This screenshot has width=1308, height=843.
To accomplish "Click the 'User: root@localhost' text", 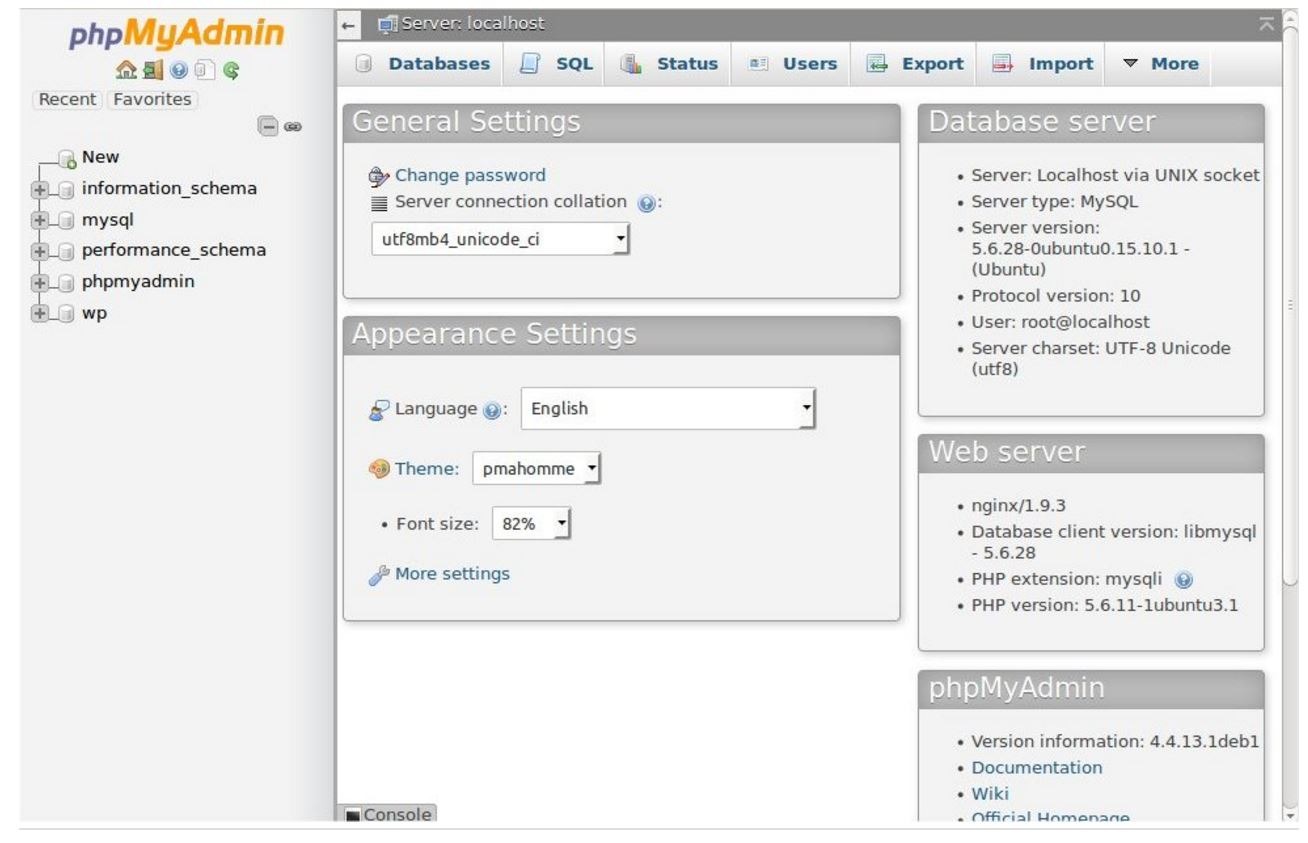I will pyautogui.click(x=1060, y=322).
